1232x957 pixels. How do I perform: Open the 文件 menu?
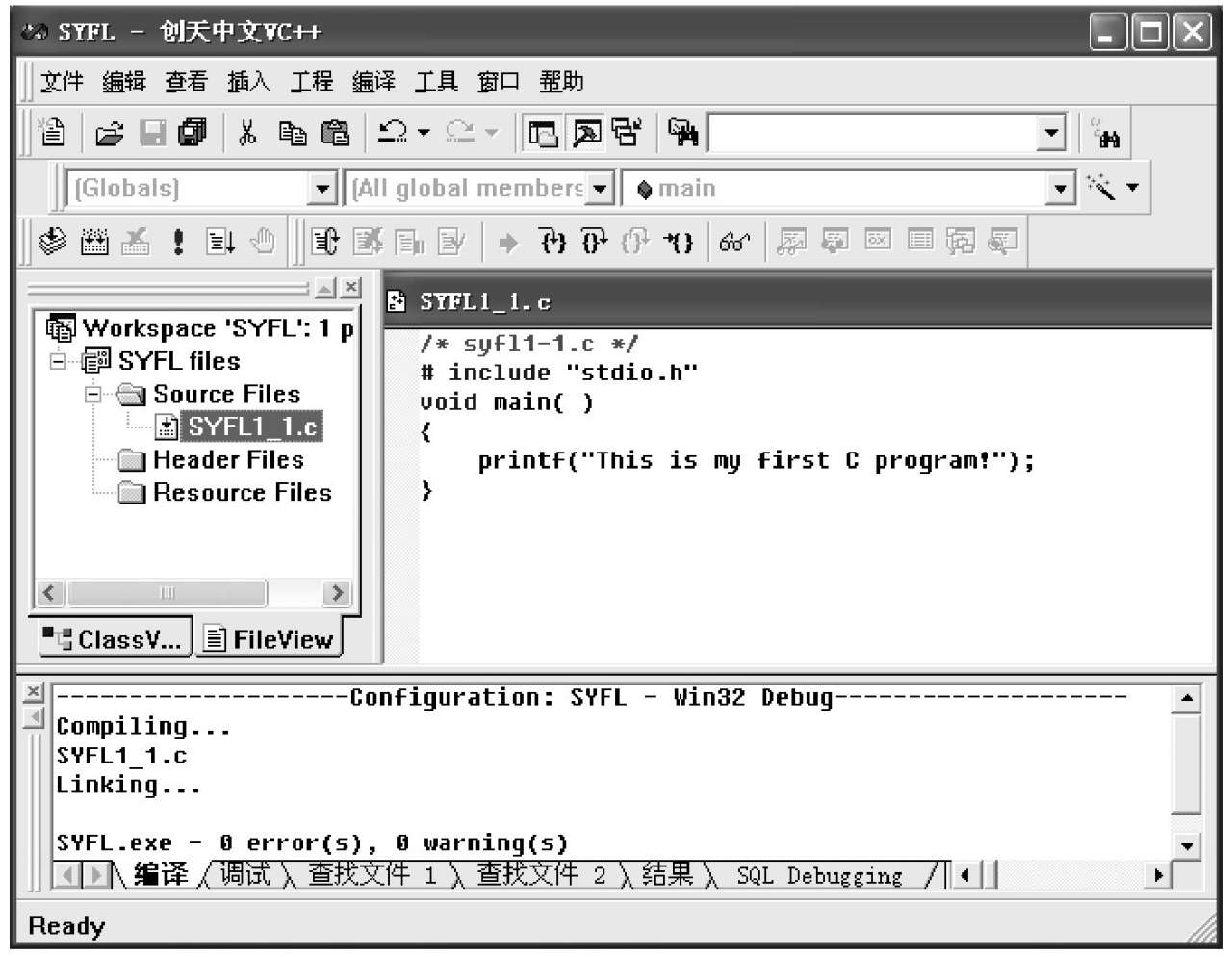[62, 82]
